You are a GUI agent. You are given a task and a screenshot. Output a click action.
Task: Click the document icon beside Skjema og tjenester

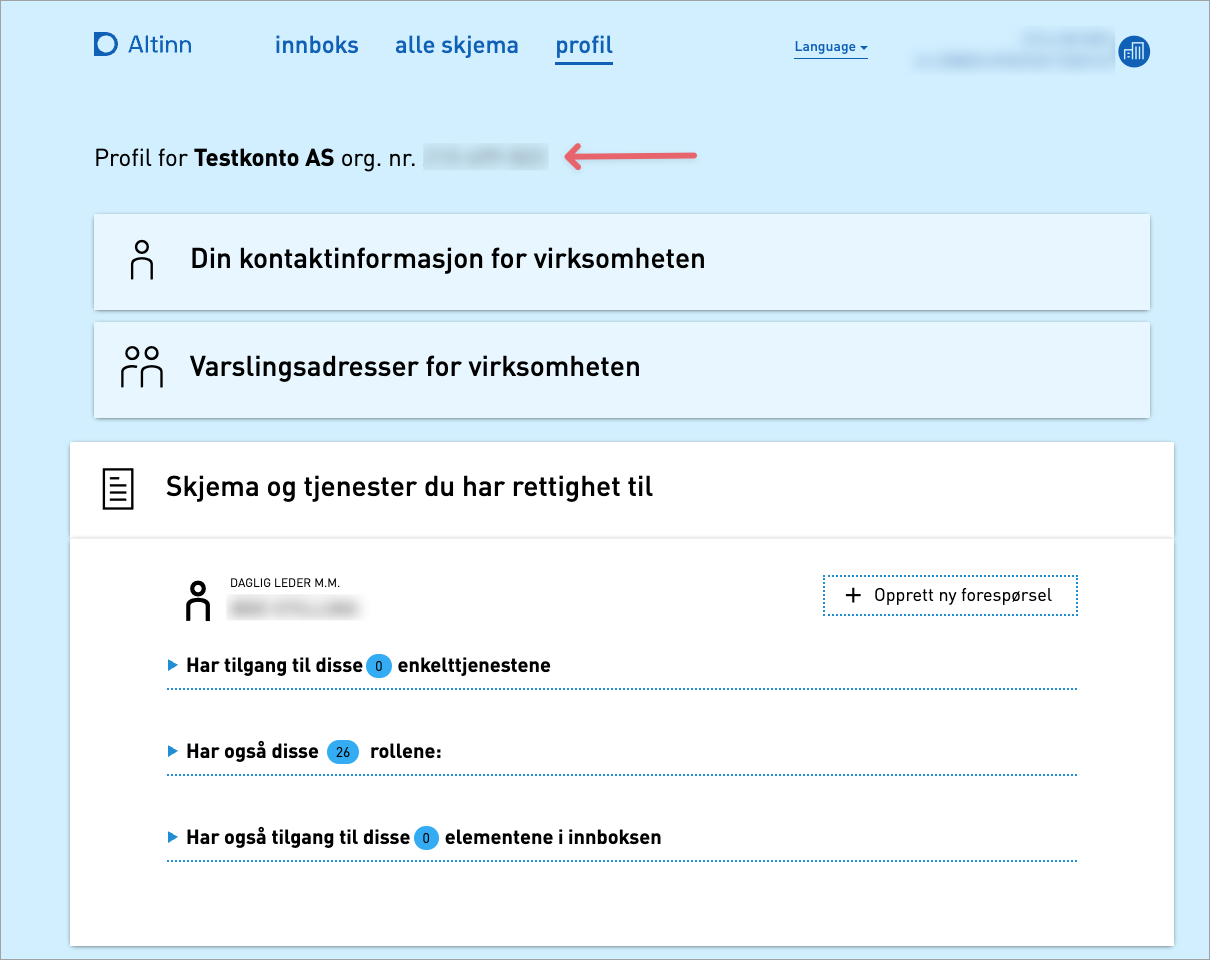[x=117, y=488]
